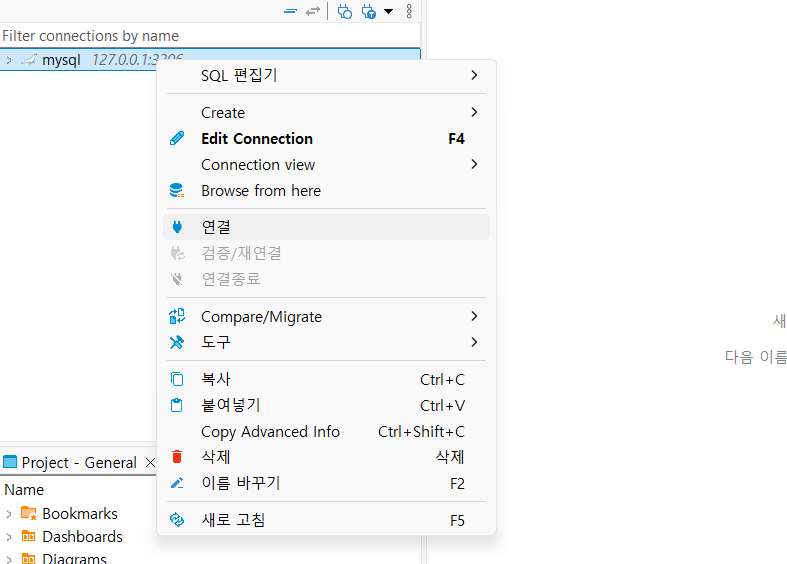
Task: Choose 이름 바꾸기 rename entry
Action: [x=326, y=483]
